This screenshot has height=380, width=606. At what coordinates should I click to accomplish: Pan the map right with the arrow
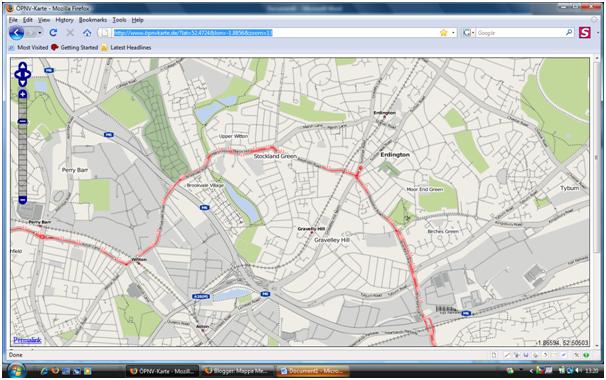coord(28,74)
